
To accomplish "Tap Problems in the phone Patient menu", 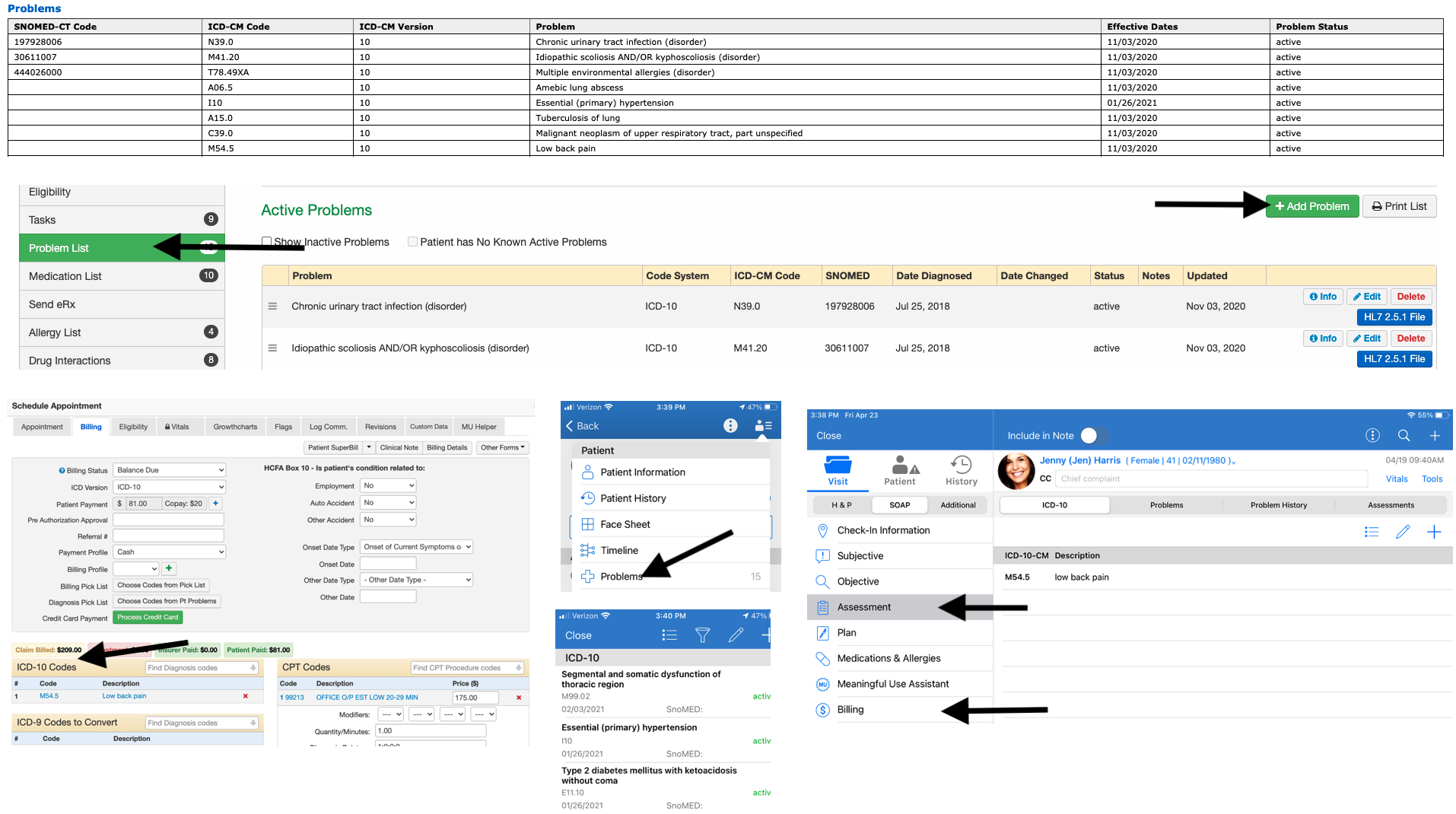I will [x=671, y=577].
